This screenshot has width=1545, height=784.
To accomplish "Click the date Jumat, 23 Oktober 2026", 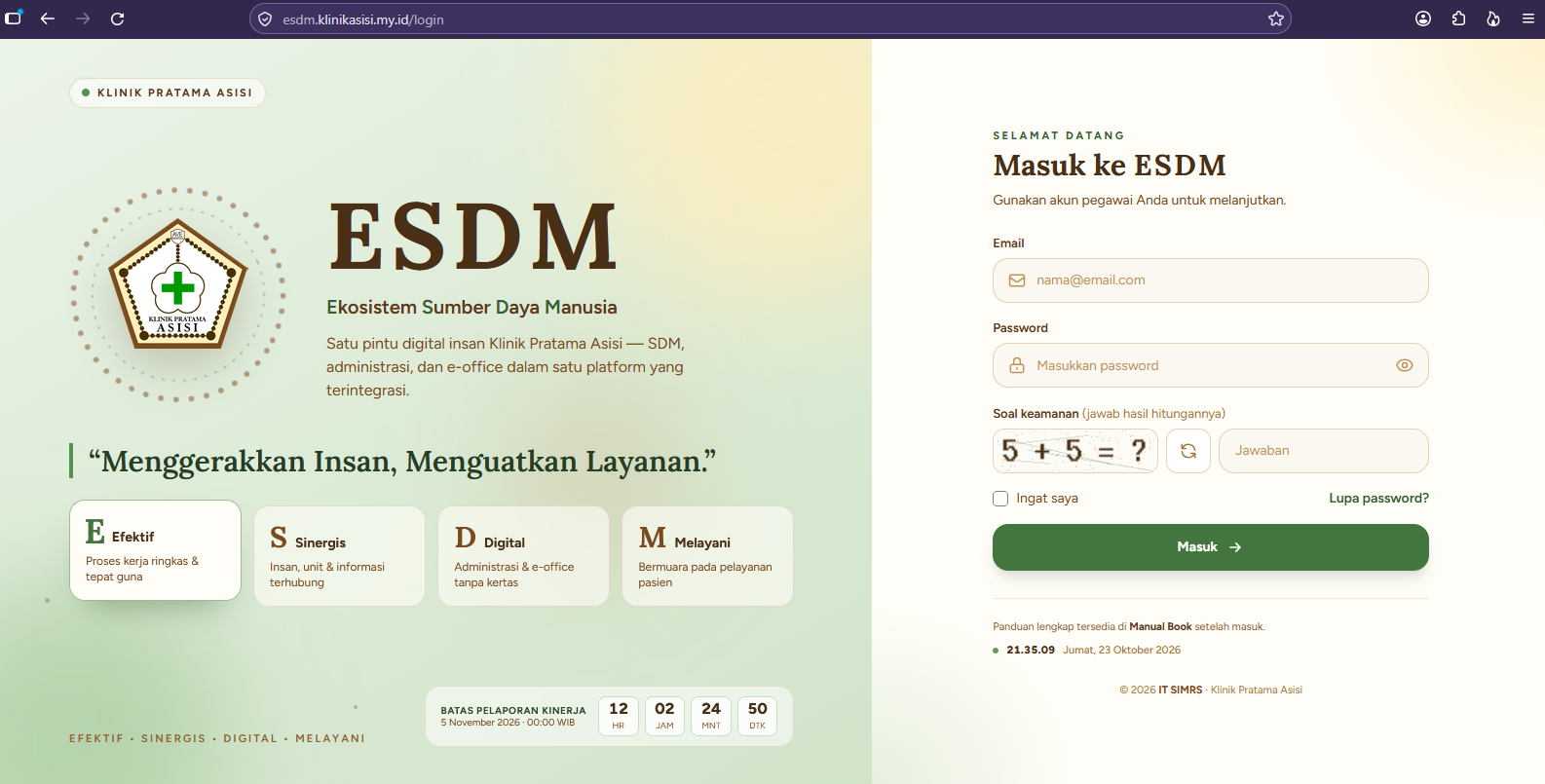I will coord(1122,650).
